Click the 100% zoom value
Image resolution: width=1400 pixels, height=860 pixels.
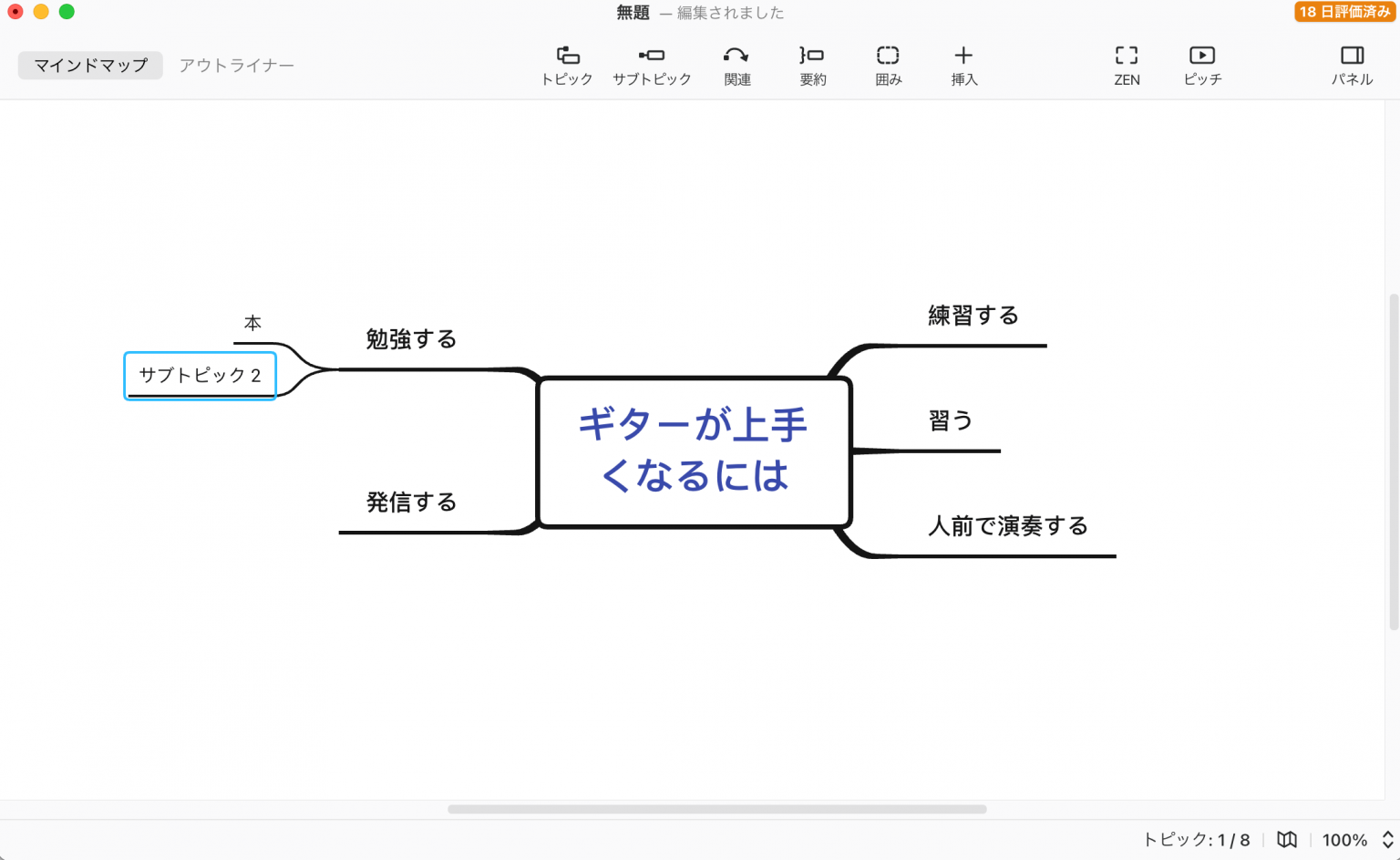pos(1343,840)
